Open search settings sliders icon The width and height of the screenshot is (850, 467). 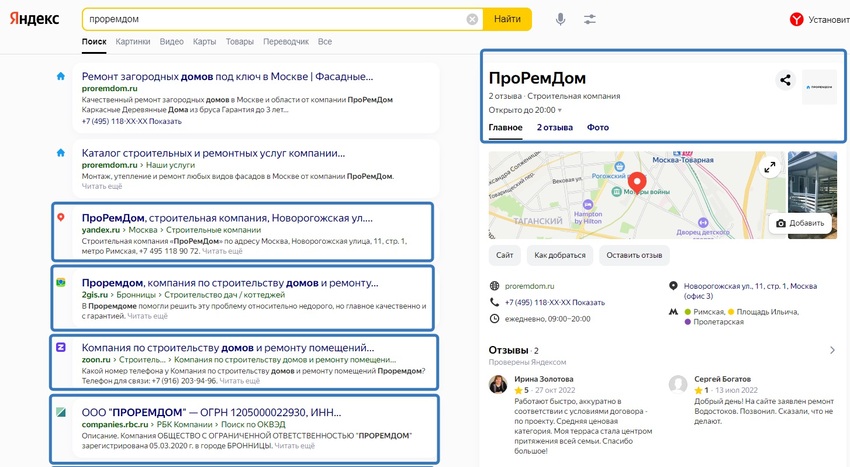click(590, 20)
